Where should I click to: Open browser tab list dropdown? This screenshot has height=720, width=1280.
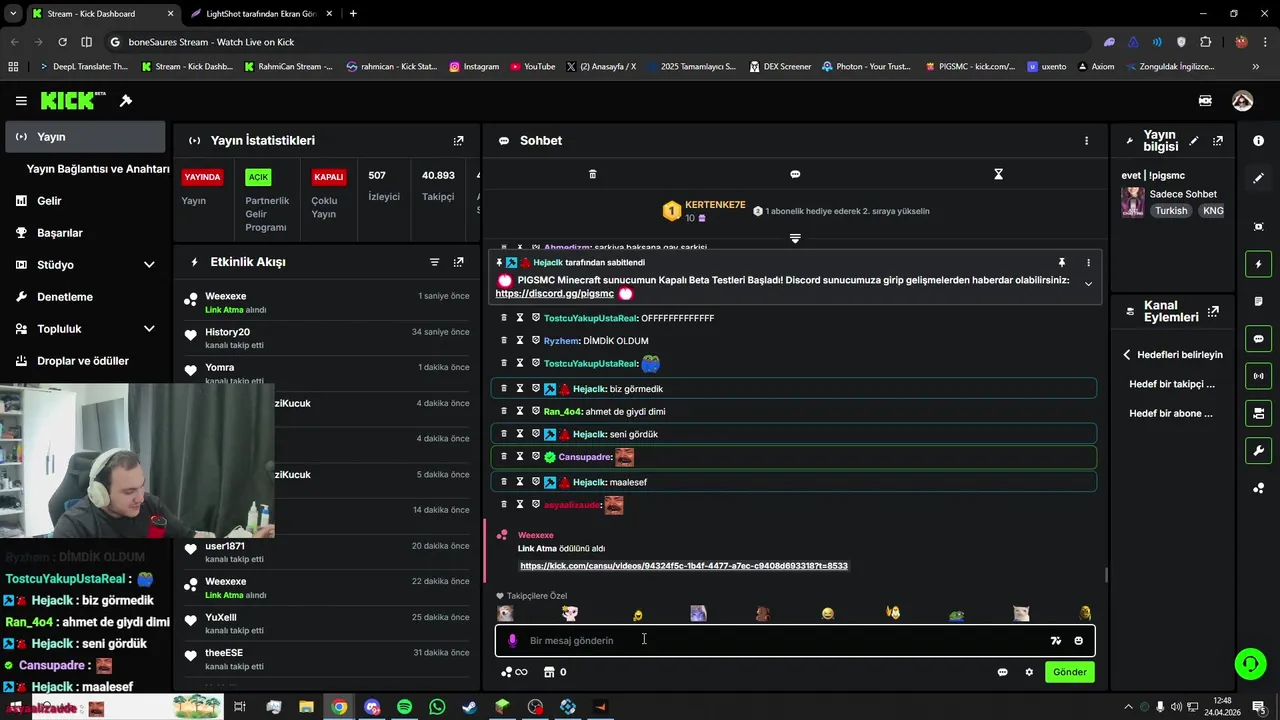coord(13,14)
